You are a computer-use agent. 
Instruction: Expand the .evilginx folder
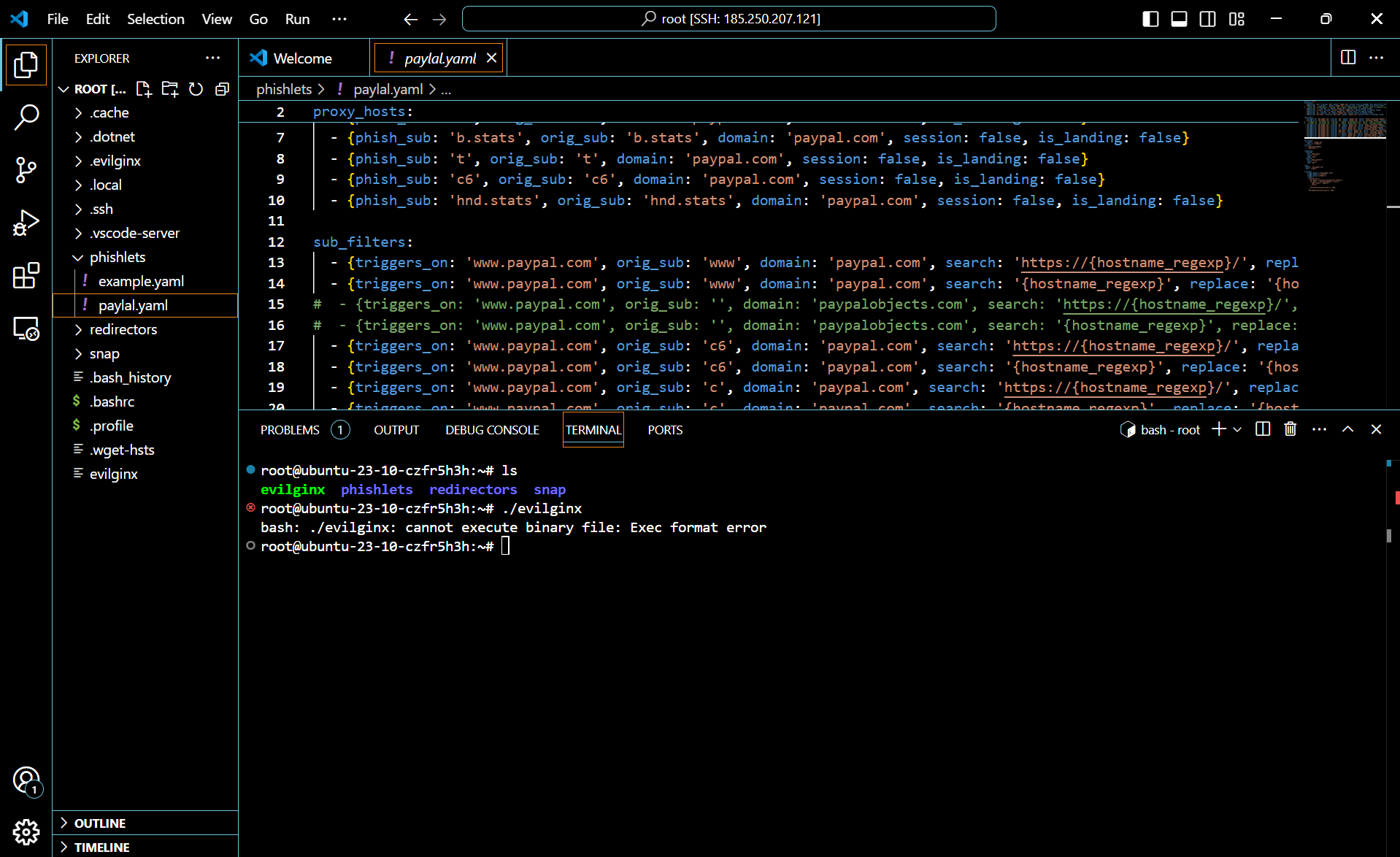point(145,161)
